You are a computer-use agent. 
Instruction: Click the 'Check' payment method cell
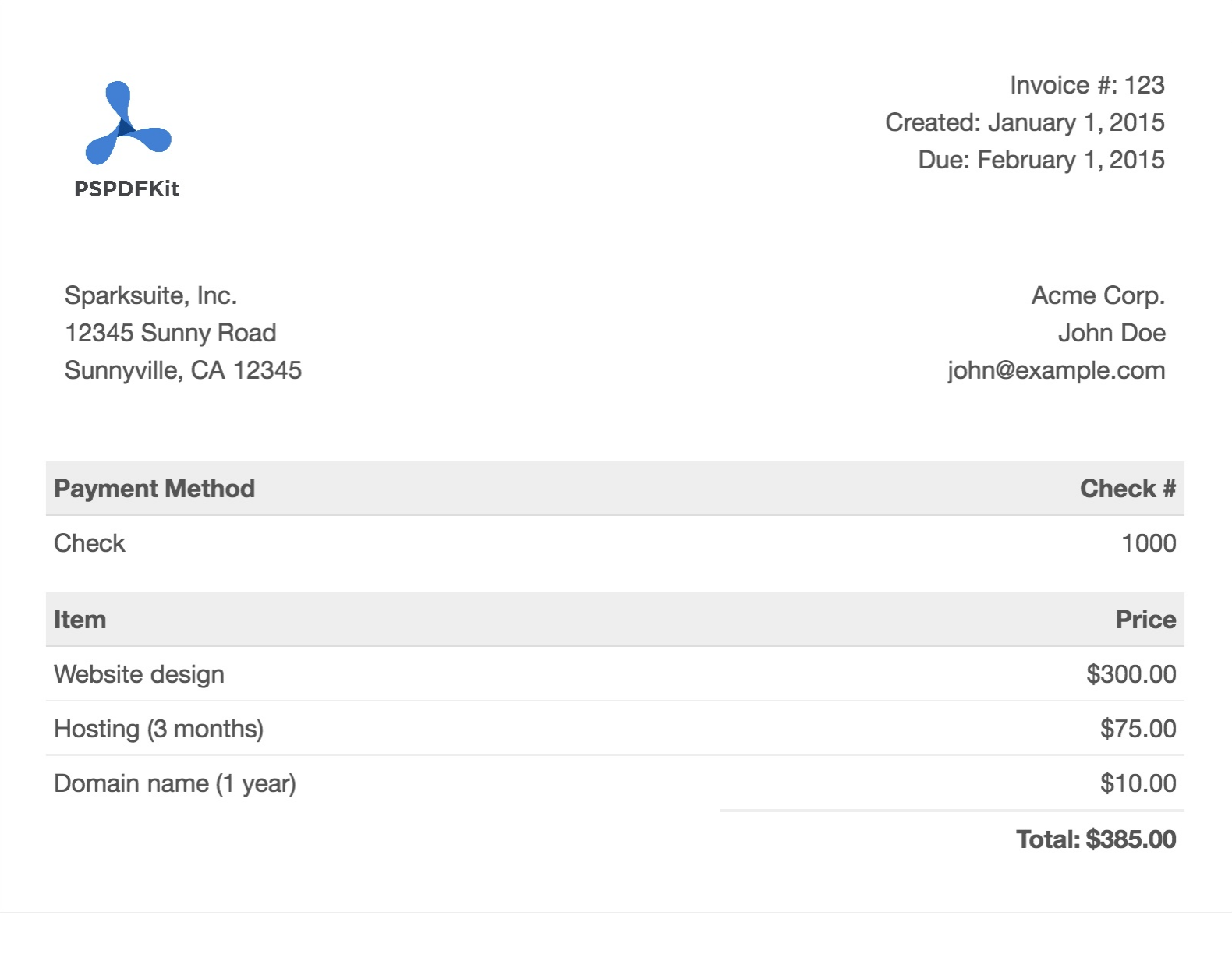89,543
